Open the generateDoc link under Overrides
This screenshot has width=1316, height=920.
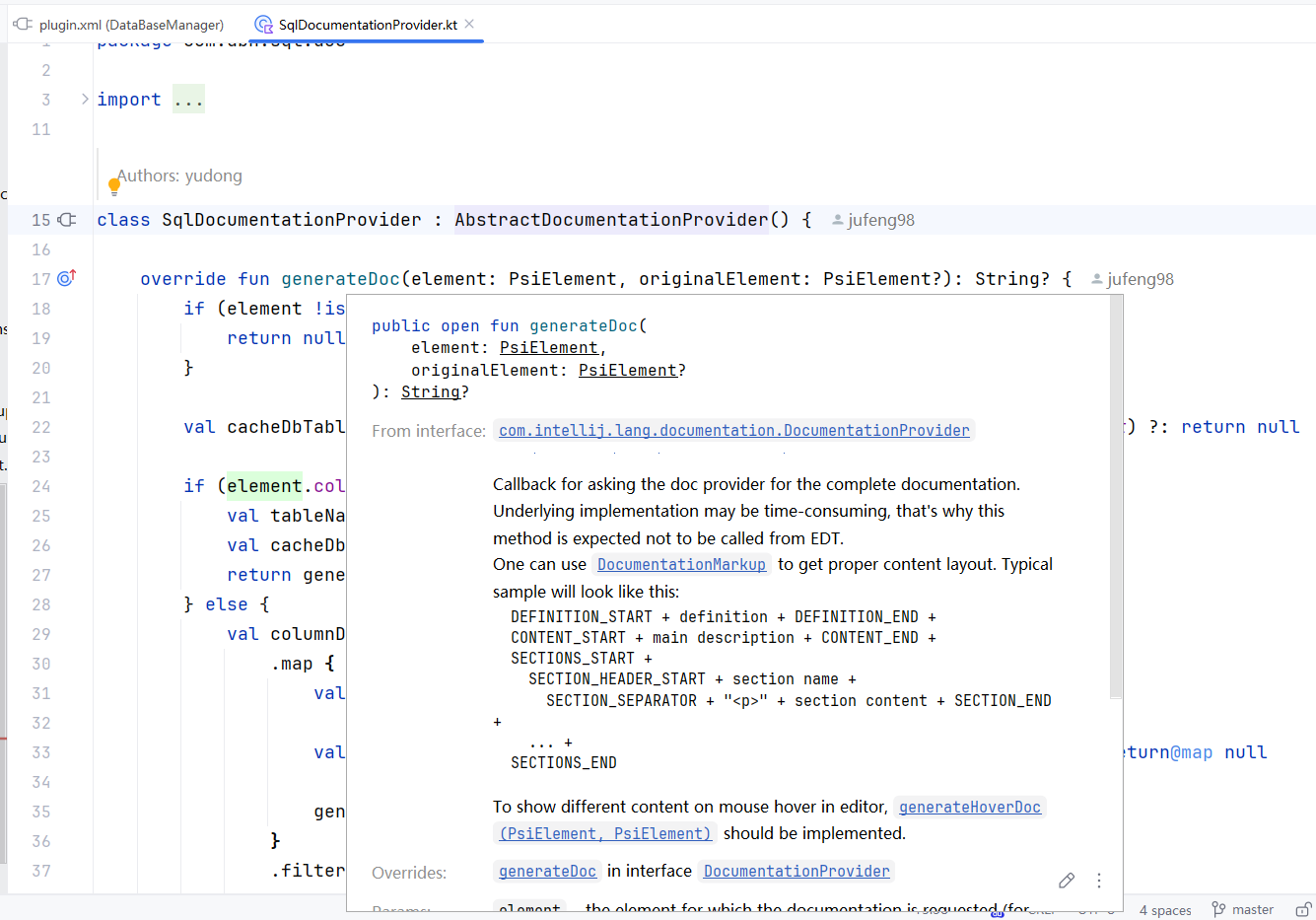[x=547, y=871]
